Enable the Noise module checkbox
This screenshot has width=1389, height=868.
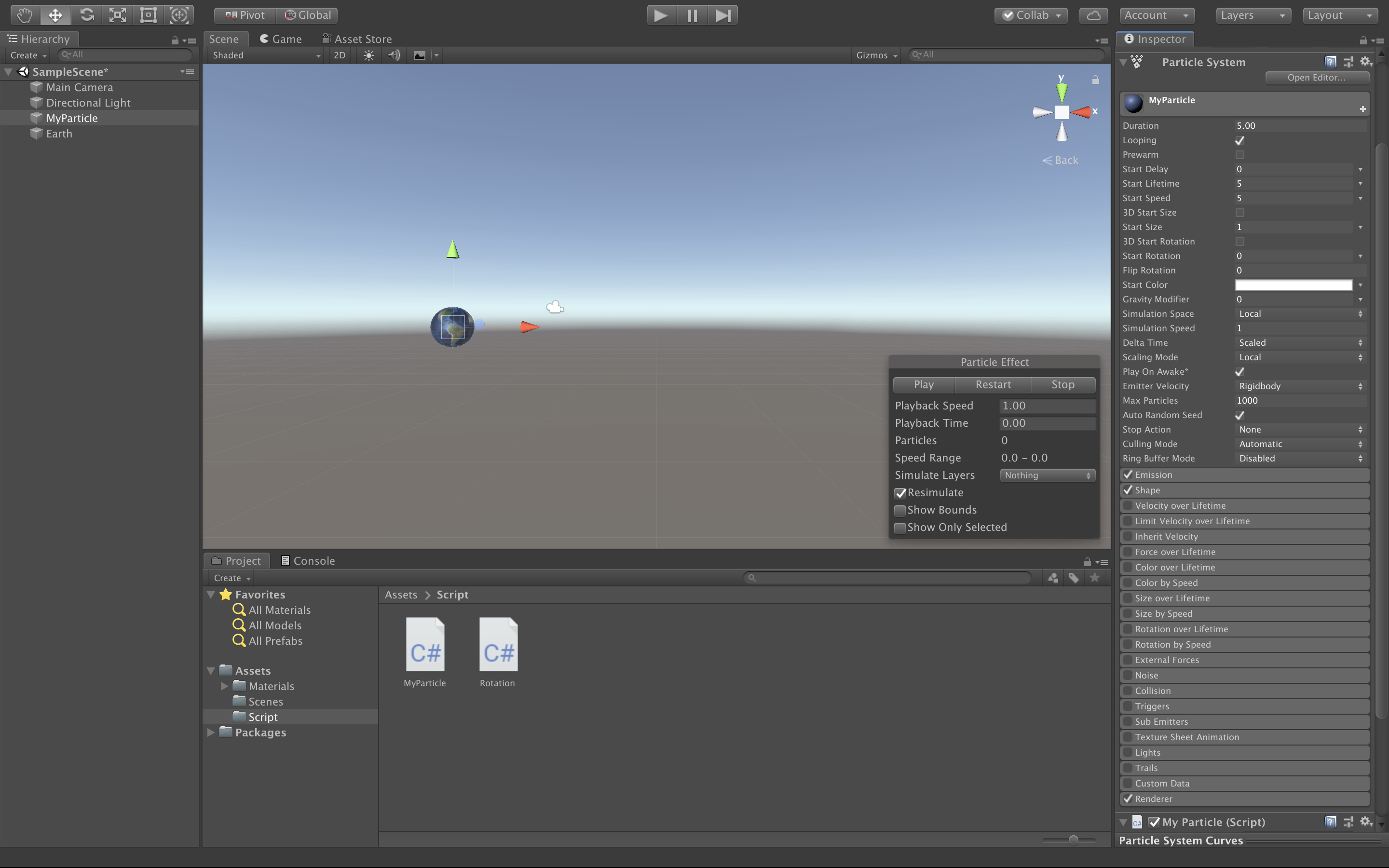(x=1128, y=676)
